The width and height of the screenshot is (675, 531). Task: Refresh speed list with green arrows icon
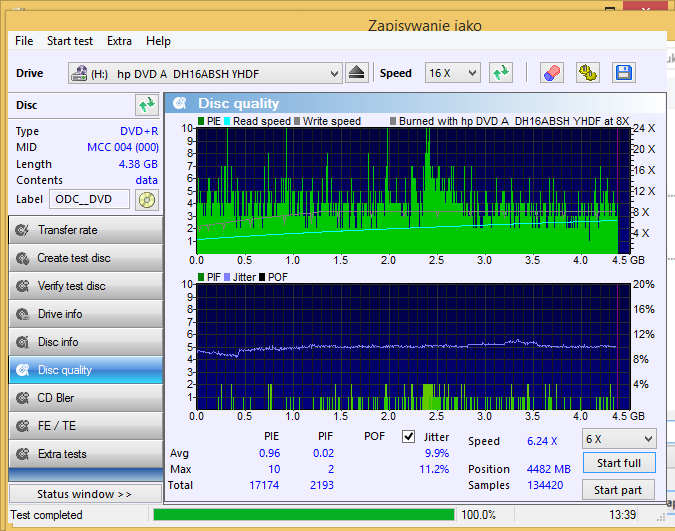pyautogui.click(x=501, y=73)
